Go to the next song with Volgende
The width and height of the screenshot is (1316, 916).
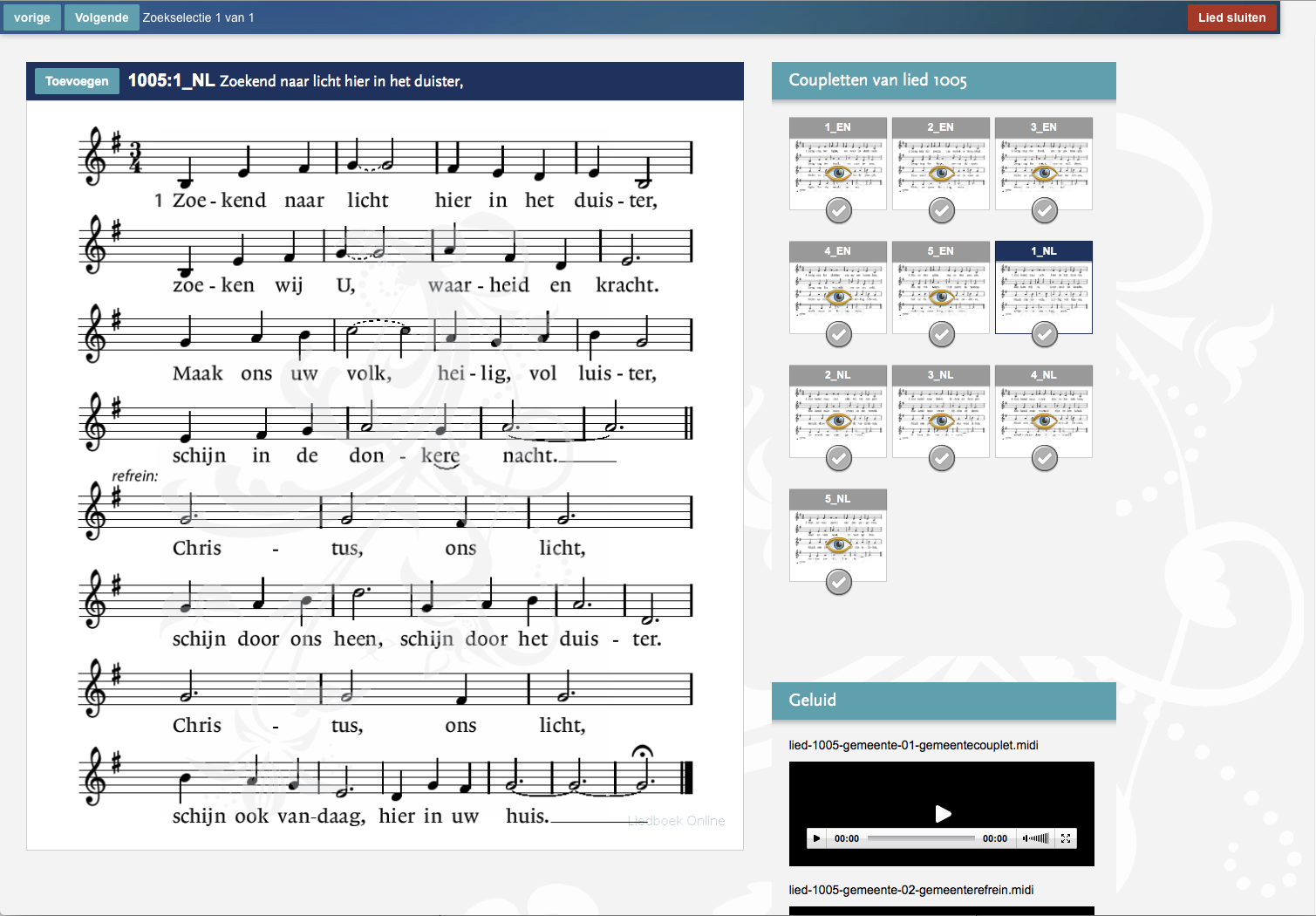[x=101, y=17]
